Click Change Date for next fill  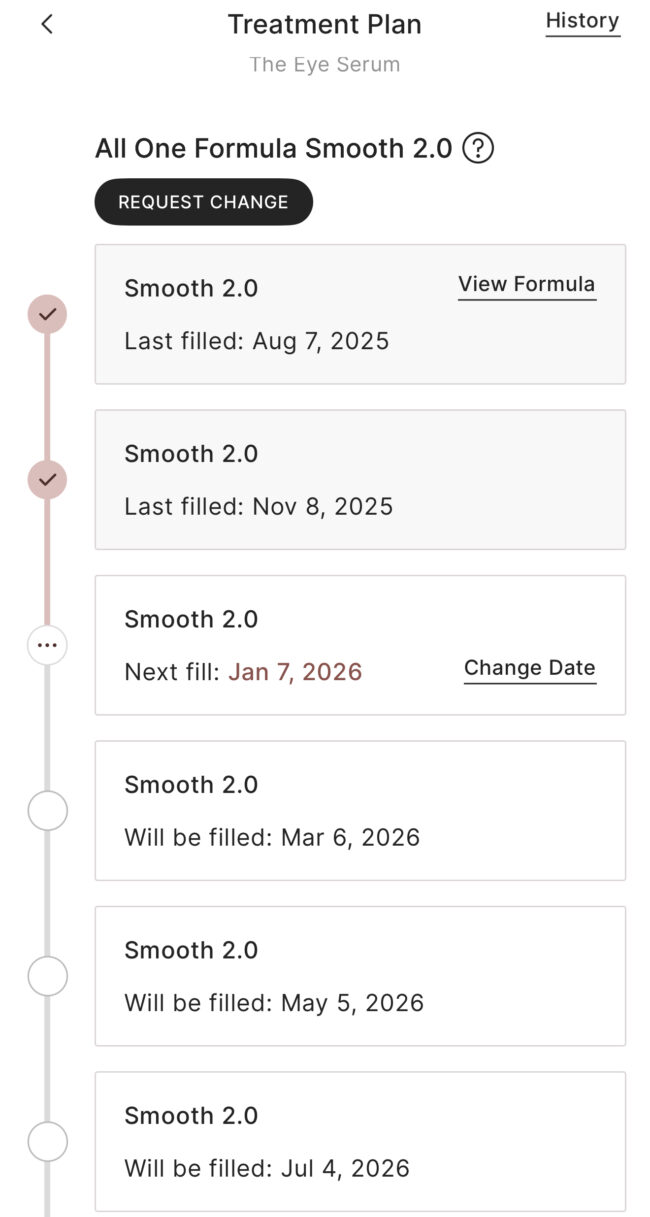529,669
